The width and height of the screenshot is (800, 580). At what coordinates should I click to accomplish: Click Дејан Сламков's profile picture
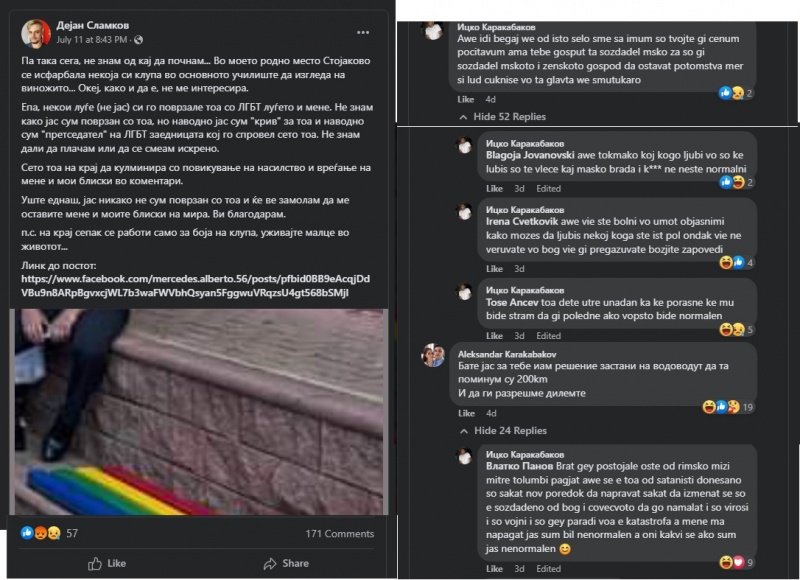(36, 33)
